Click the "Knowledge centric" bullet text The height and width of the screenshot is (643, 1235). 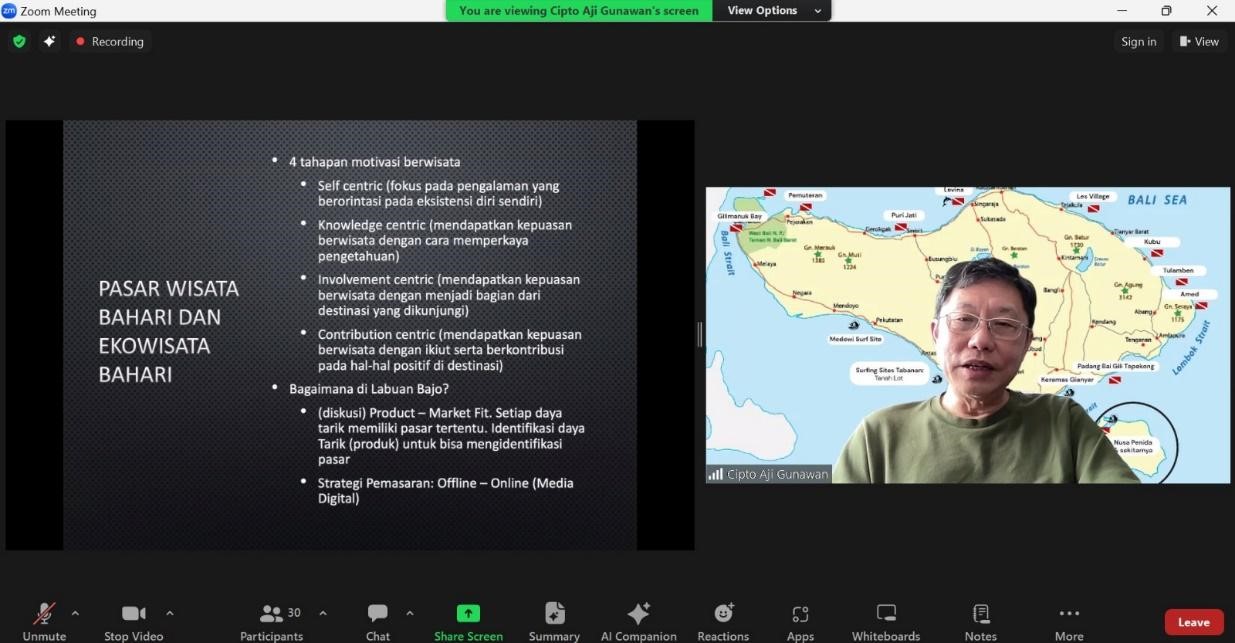click(445, 240)
